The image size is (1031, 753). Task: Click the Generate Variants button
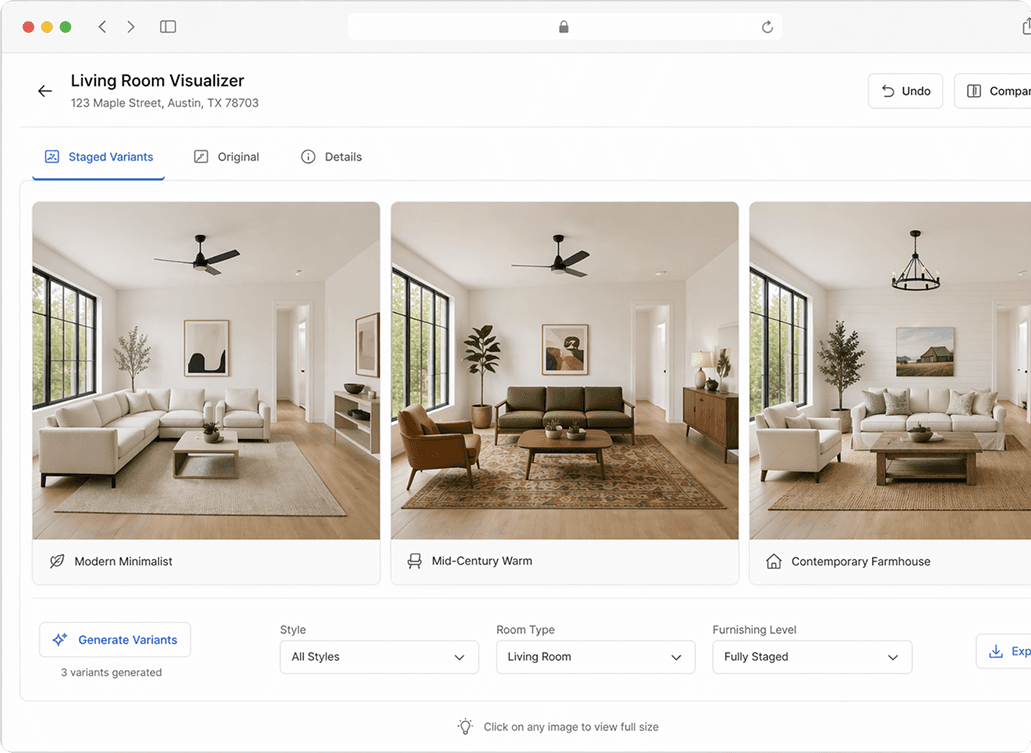[114, 639]
